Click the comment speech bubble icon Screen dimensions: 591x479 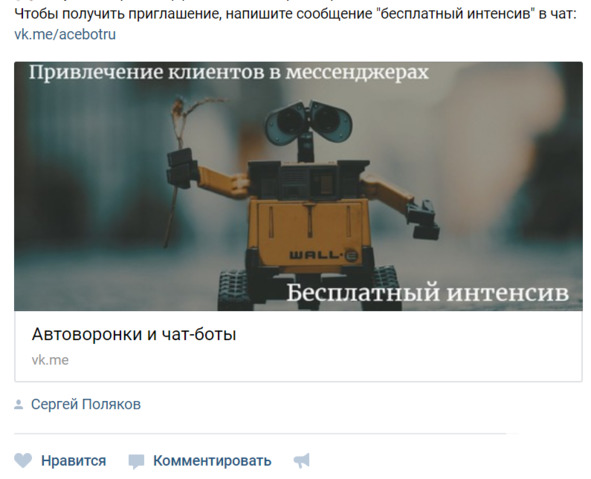tap(136, 461)
